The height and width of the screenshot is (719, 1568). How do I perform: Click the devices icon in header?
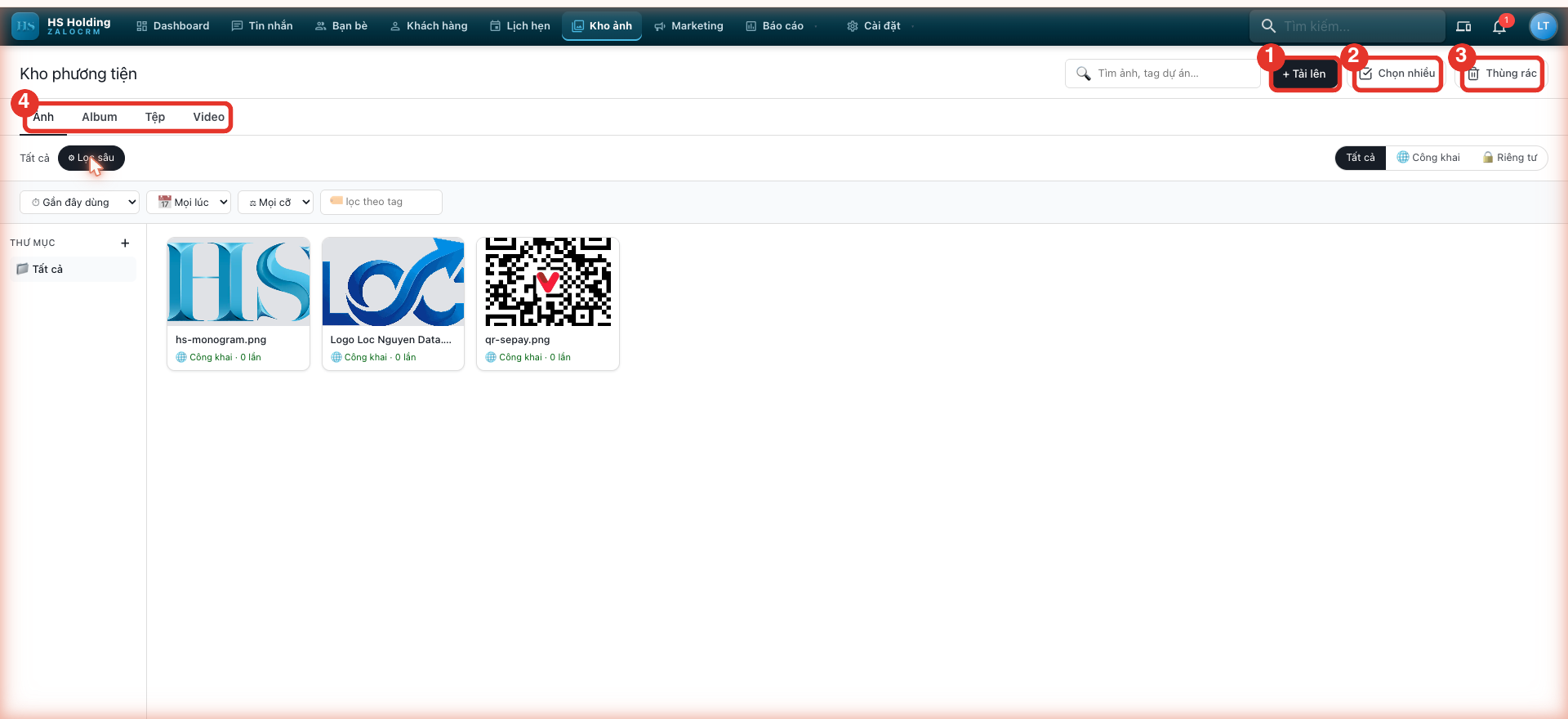(x=1463, y=26)
